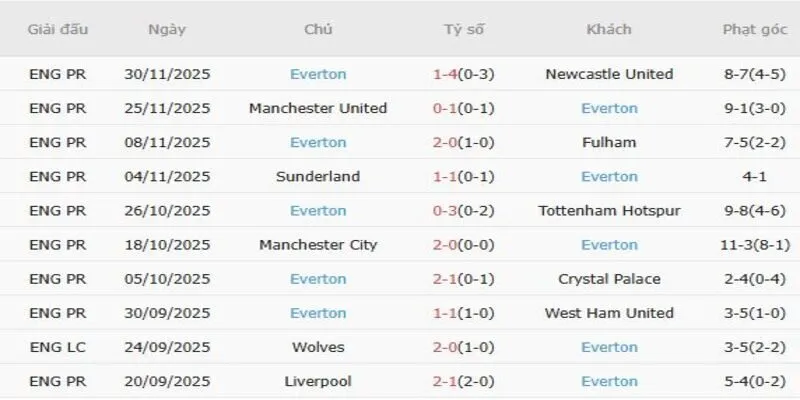
Task: Click the ENG LC league label
Action: [x=58, y=347]
